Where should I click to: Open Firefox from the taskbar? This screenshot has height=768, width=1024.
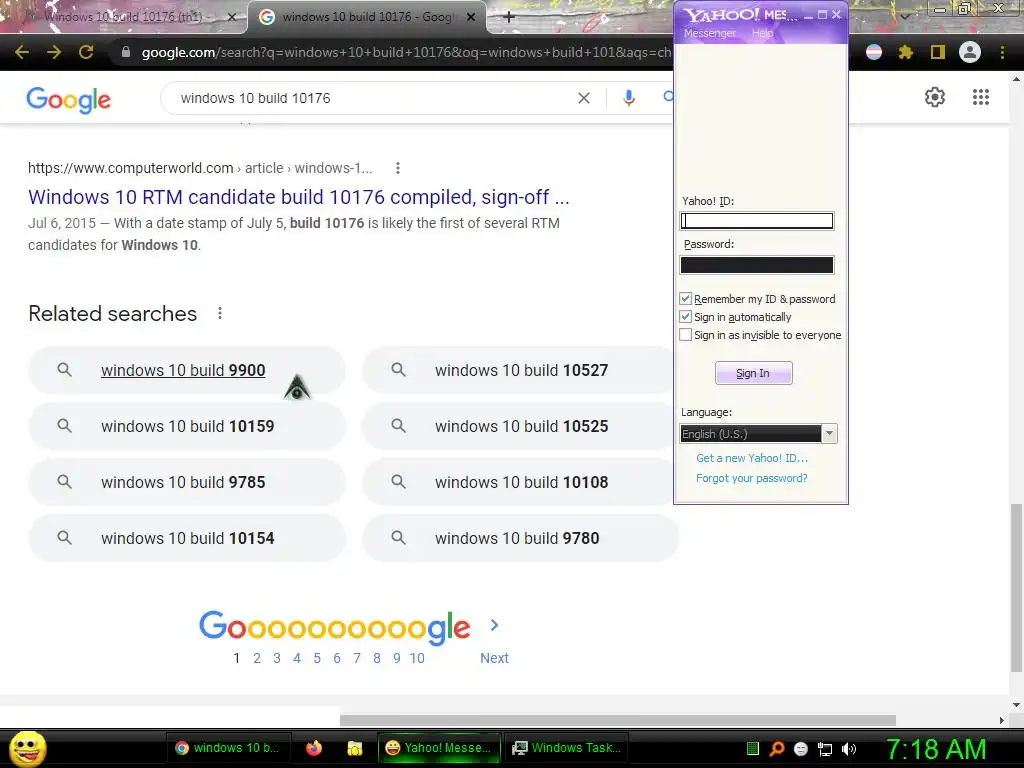coord(314,748)
